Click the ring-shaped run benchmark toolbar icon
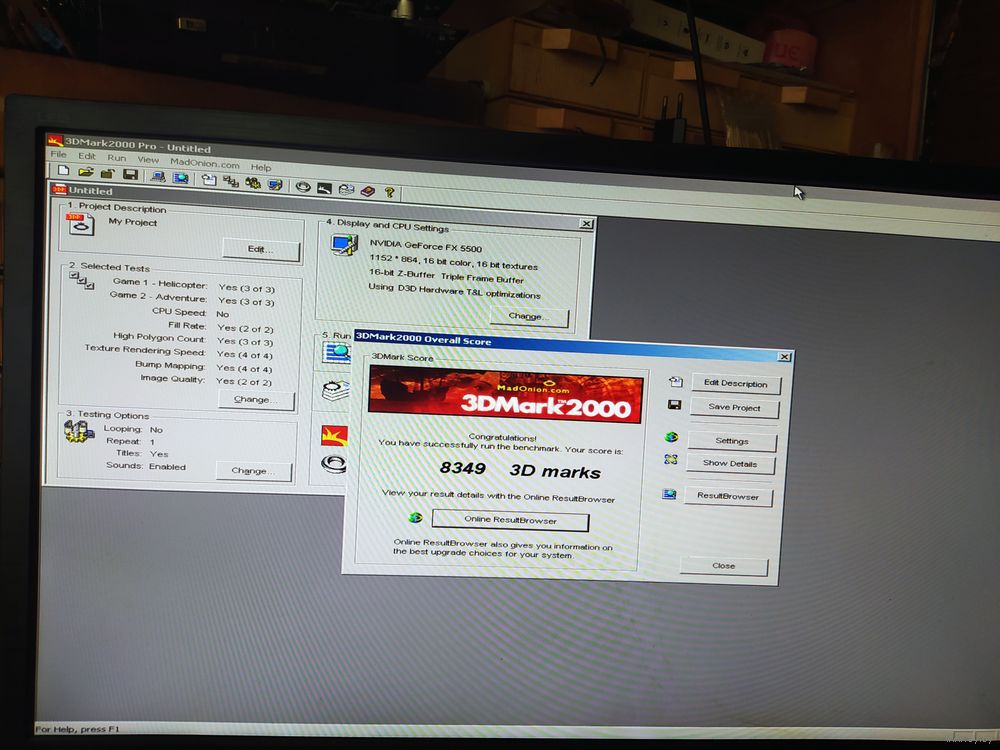Image resolution: width=1000 pixels, height=750 pixels. pyautogui.click(x=303, y=186)
